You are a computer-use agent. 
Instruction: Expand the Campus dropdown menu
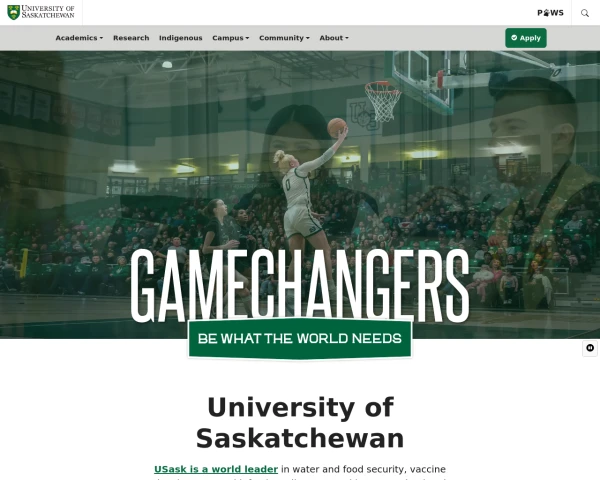[231, 38]
